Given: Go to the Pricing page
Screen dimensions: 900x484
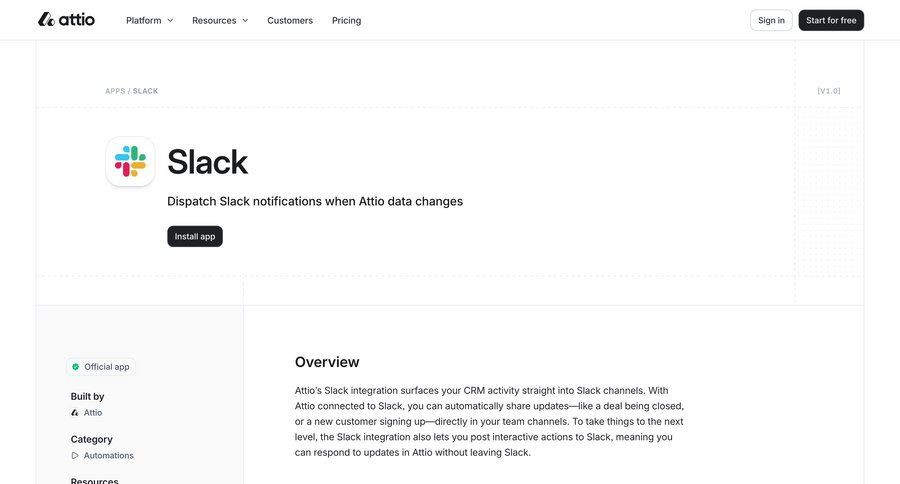Looking at the screenshot, I should 346,20.
